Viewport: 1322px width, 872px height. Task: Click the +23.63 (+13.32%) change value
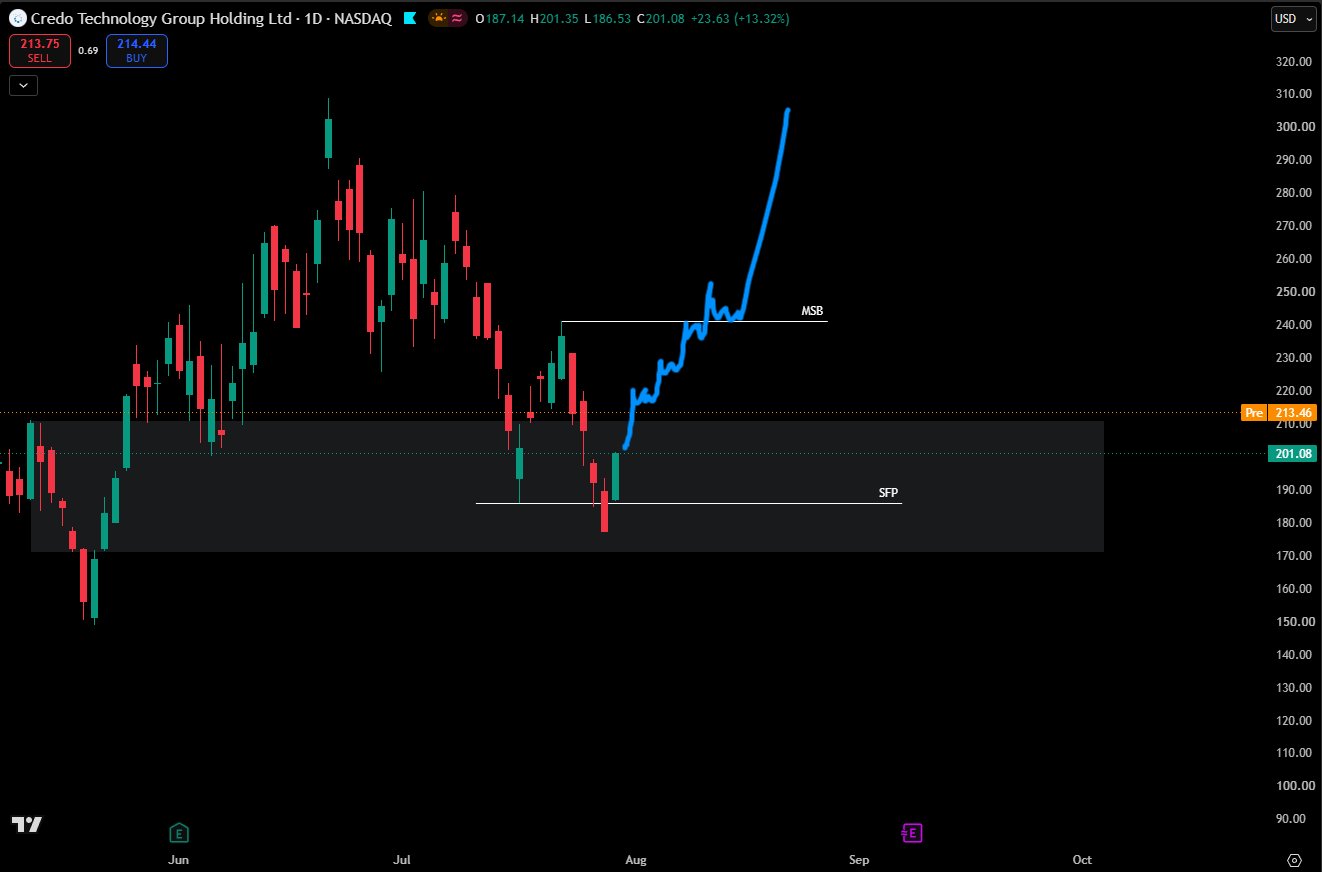click(739, 18)
